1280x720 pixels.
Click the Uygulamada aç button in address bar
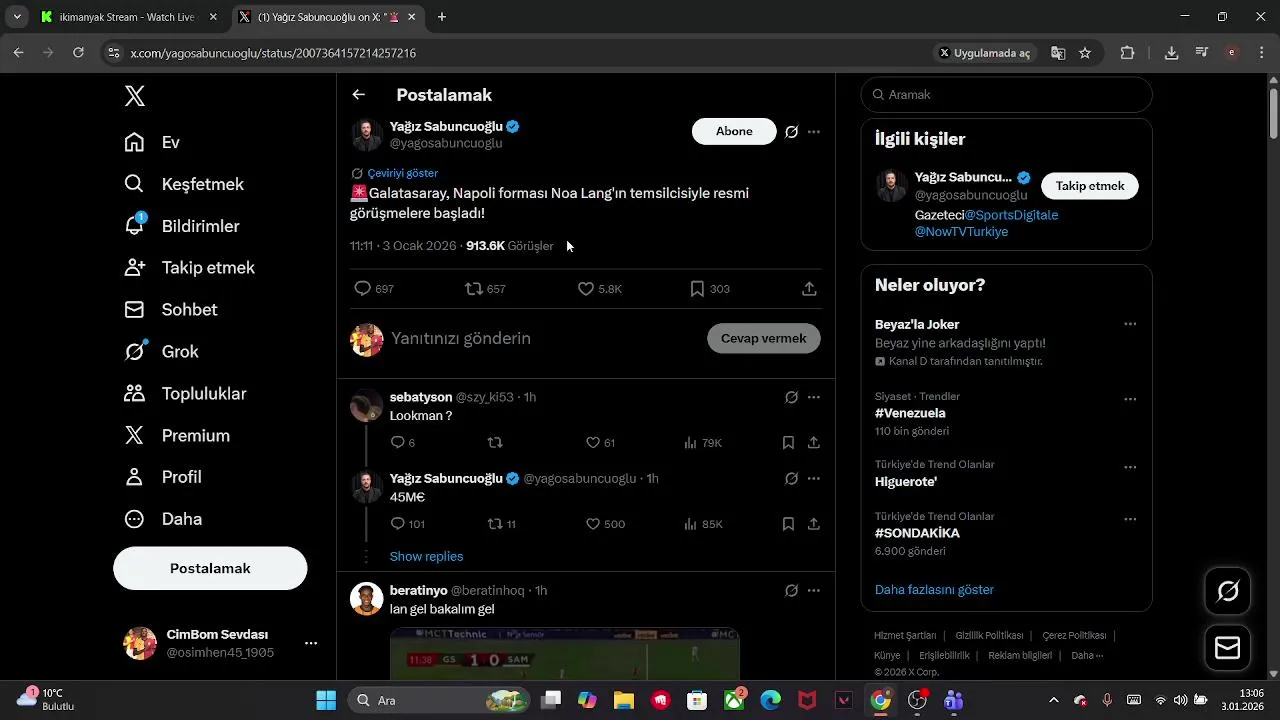pos(985,53)
